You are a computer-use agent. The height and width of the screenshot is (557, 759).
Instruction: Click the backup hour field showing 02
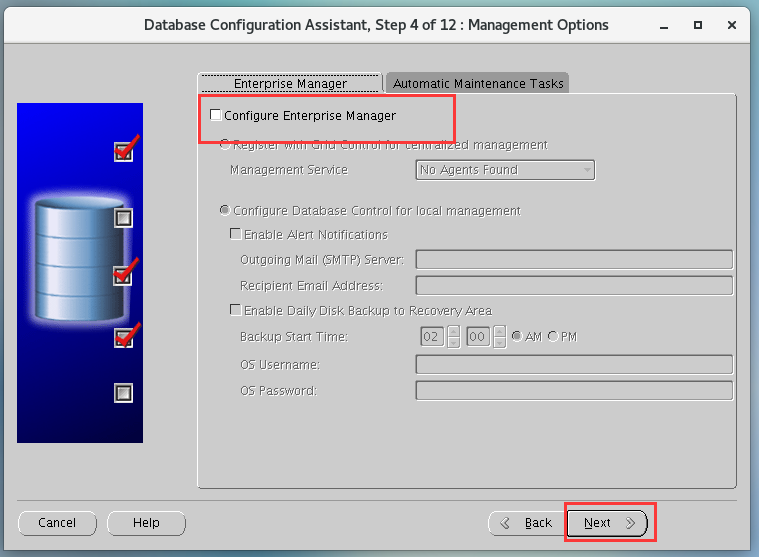coord(432,336)
